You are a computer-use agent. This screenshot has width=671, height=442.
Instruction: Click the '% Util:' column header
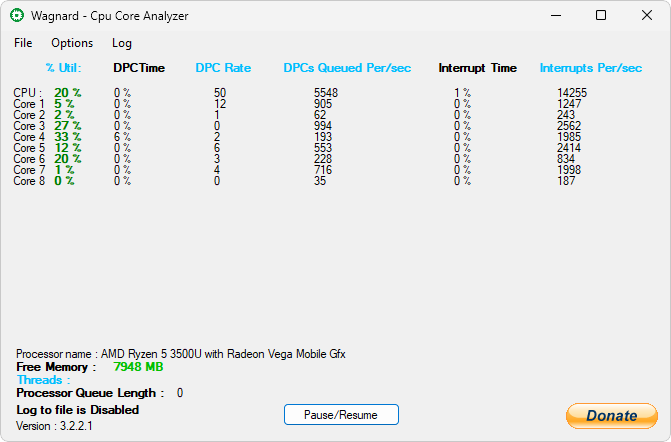click(63, 68)
